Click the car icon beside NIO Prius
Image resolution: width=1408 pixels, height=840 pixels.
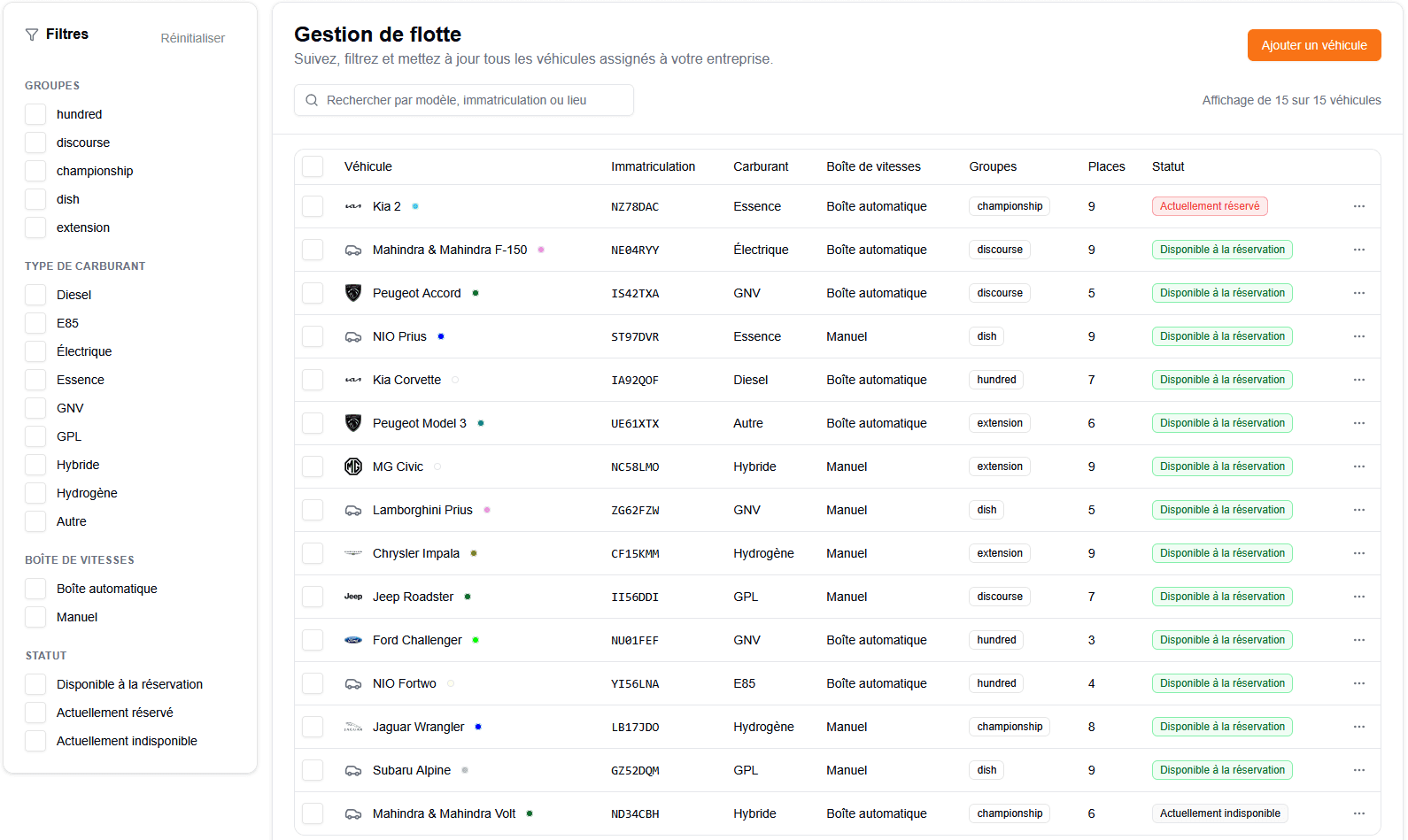click(353, 336)
